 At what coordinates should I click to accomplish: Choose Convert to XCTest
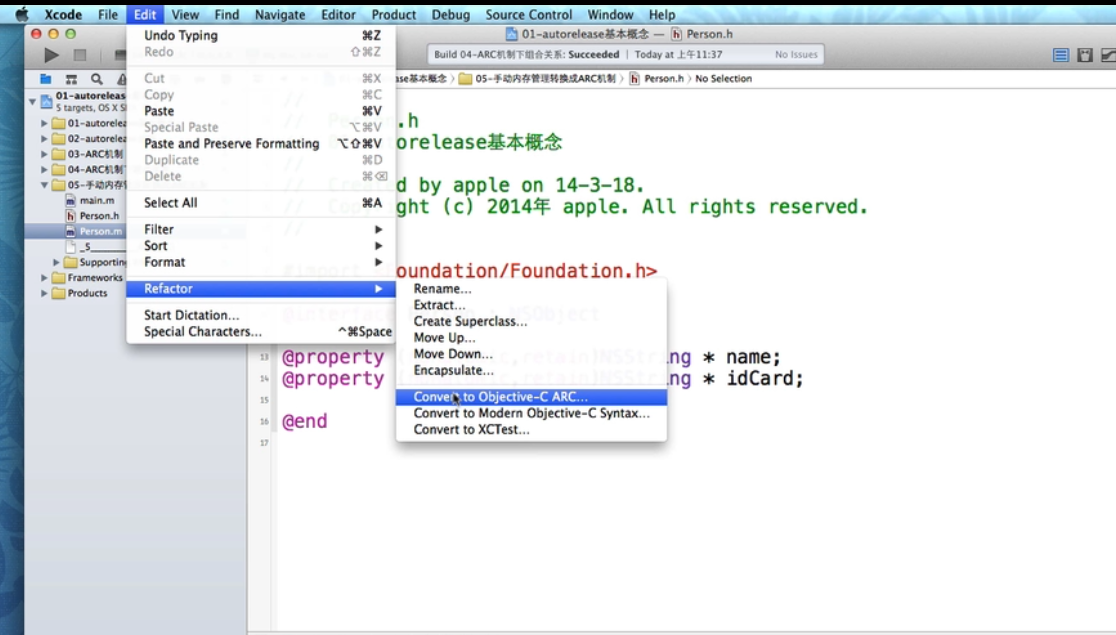pyautogui.click(x=531, y=430)
